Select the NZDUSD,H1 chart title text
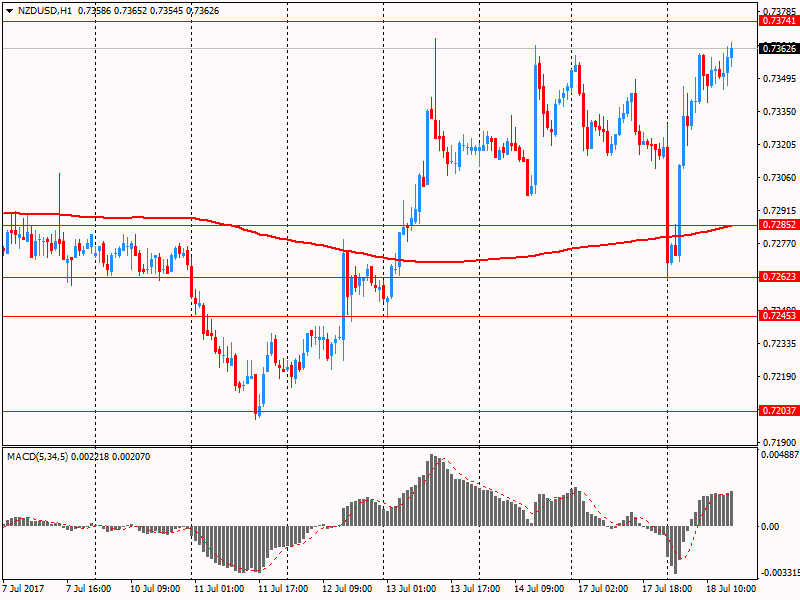Image resolution: width=800 pixels, height=600 pixels. pos(44,11)
